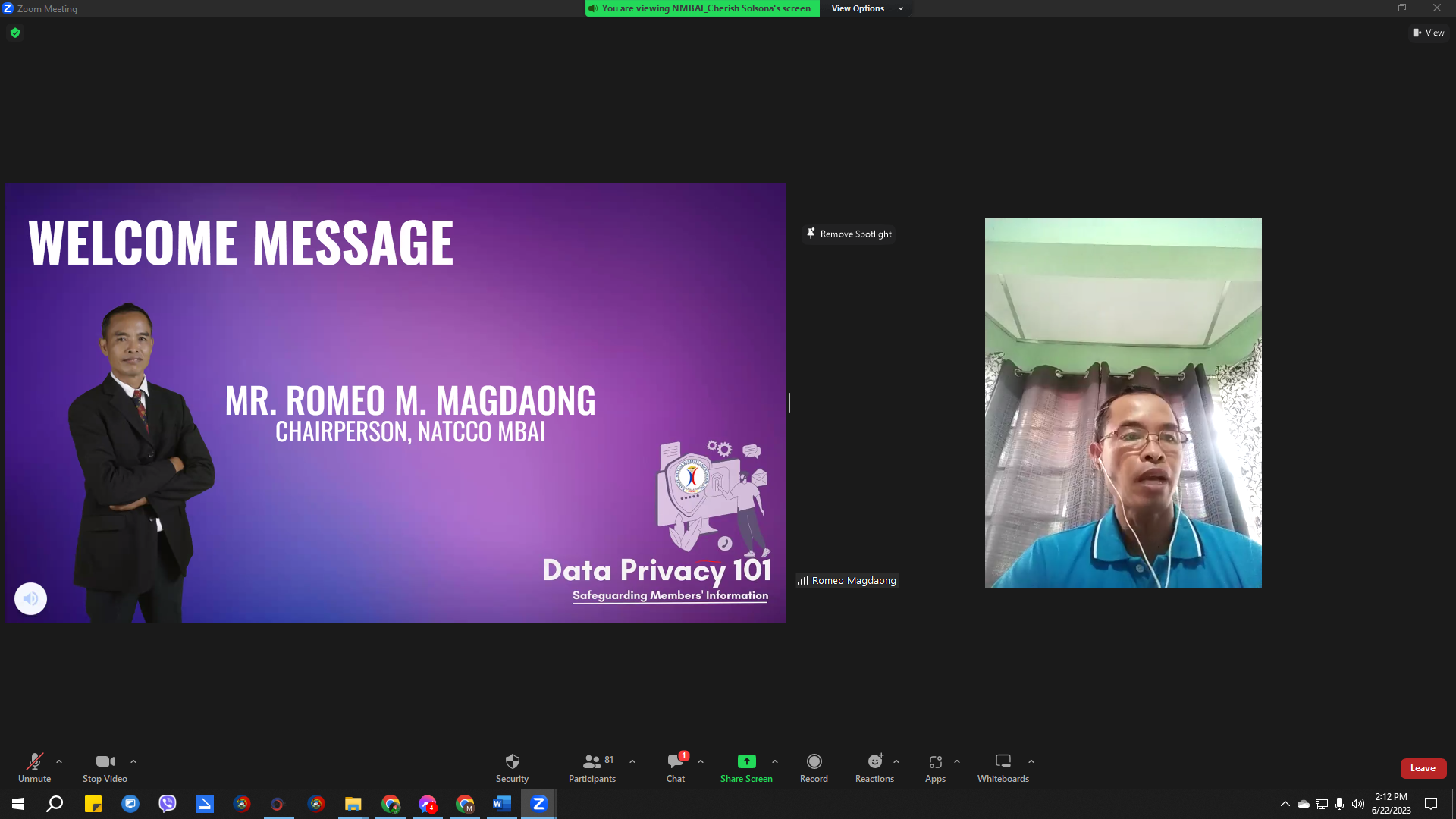Open the remote desktop app in taskbar
Image resolution: width=1456 pixels, height=819 pixels.
click(x=130, y=804)
